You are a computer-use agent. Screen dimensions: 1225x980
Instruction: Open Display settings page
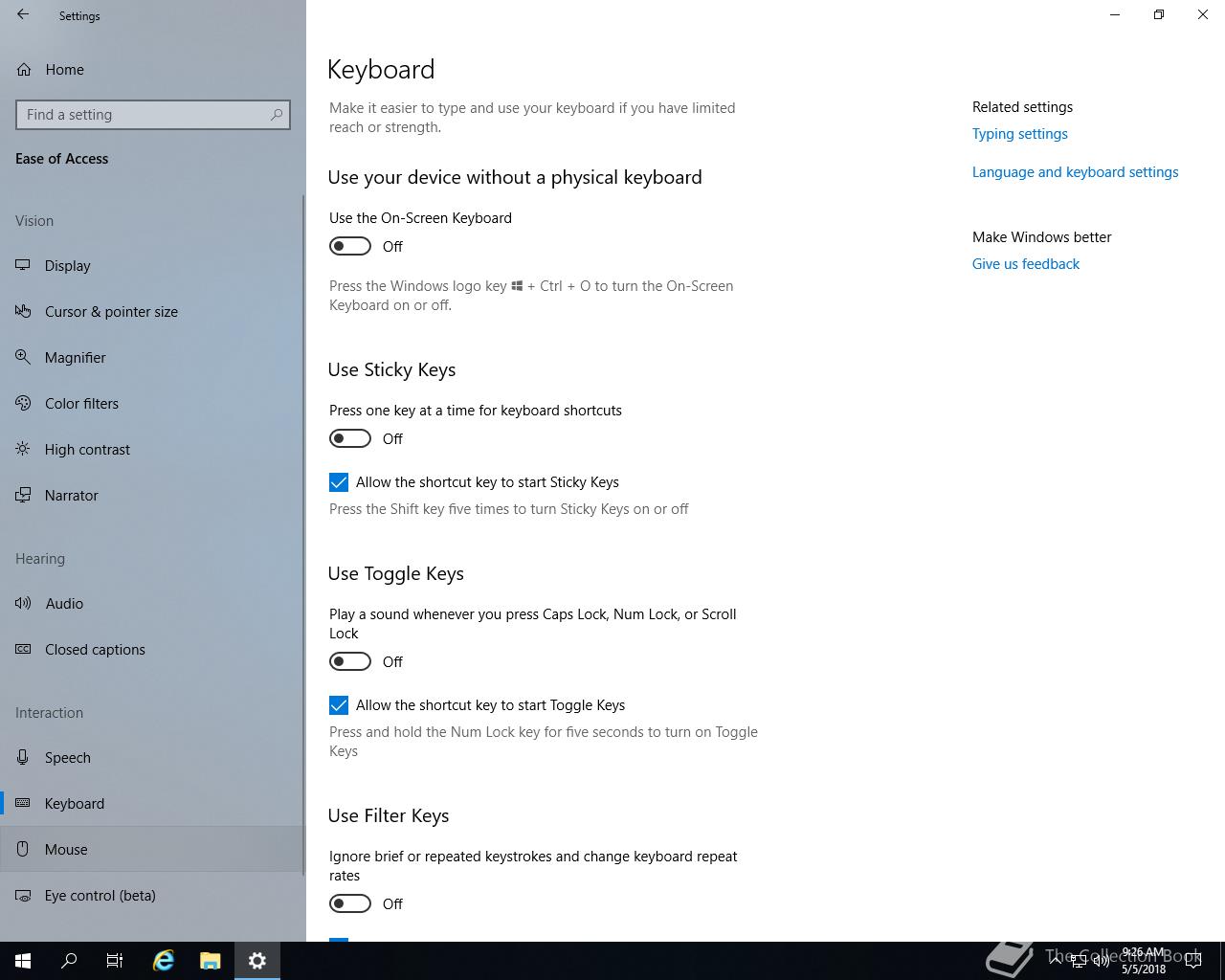click(153, 265)
